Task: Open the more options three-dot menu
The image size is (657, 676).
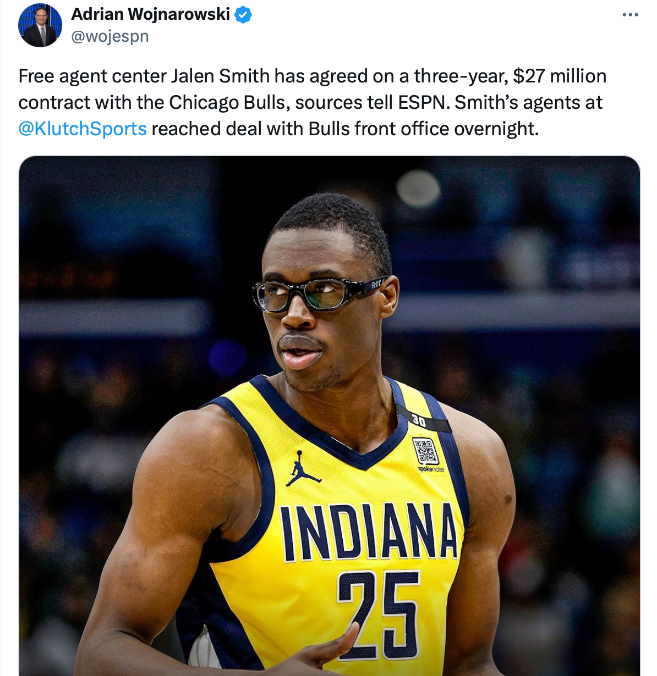Action: tap(630, 15)
